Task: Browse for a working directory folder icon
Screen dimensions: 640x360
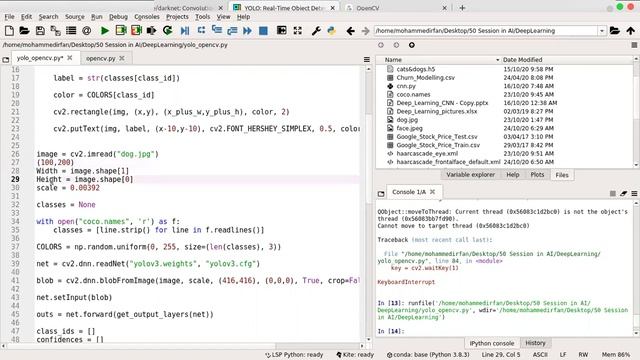Action: pos(615,31)
